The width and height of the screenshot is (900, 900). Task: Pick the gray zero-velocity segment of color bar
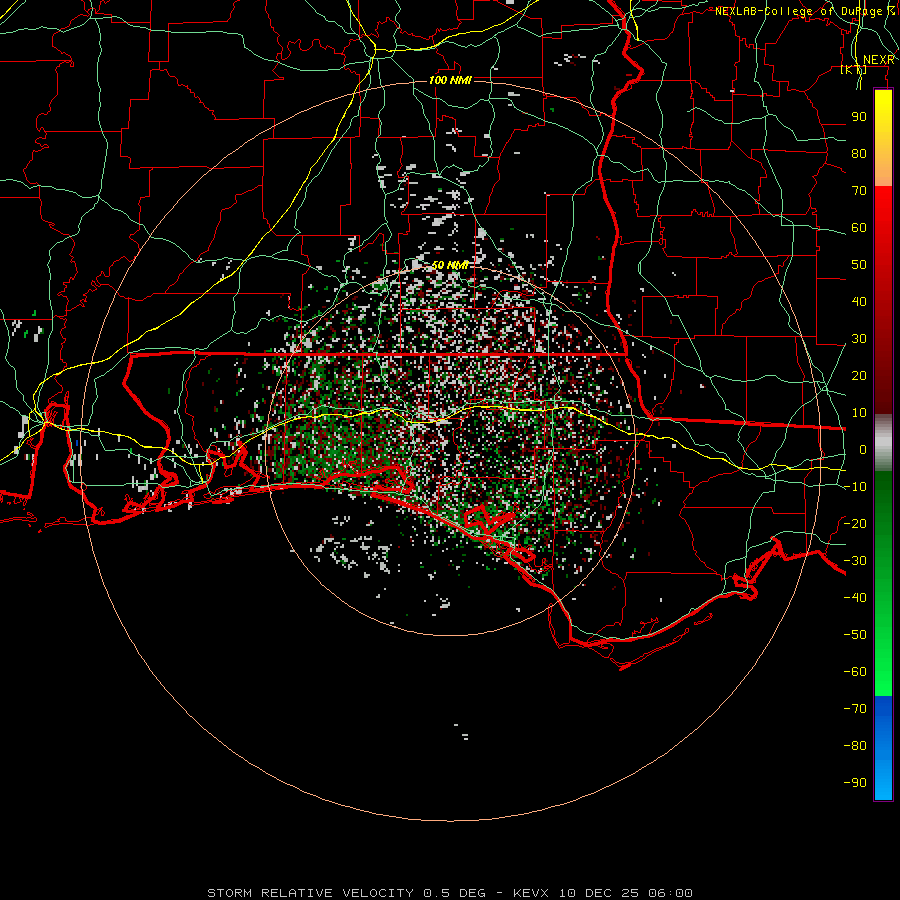883,443
